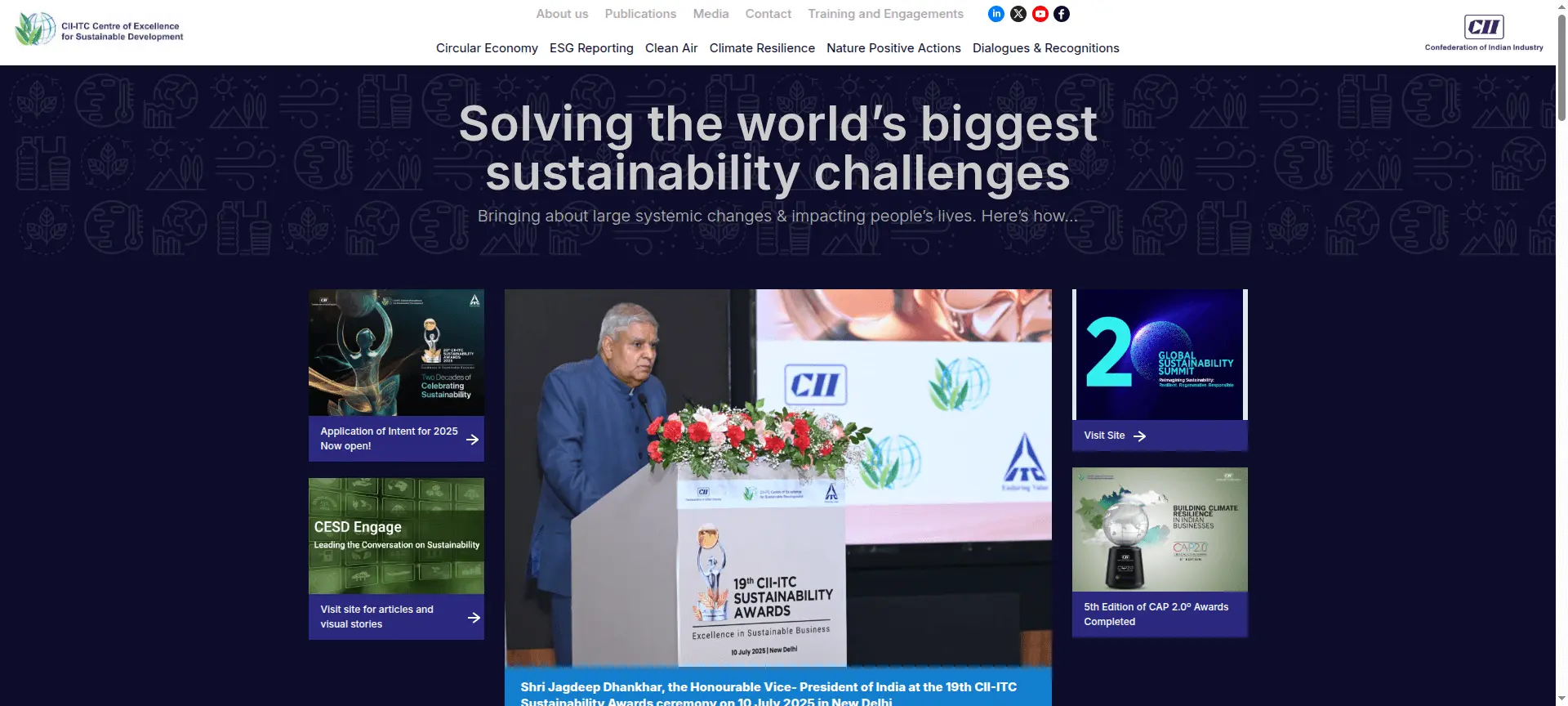The width and height of the screenshot is (1568, 706).
Task: Open the Facebook social icon
Action: [1062, 14]
